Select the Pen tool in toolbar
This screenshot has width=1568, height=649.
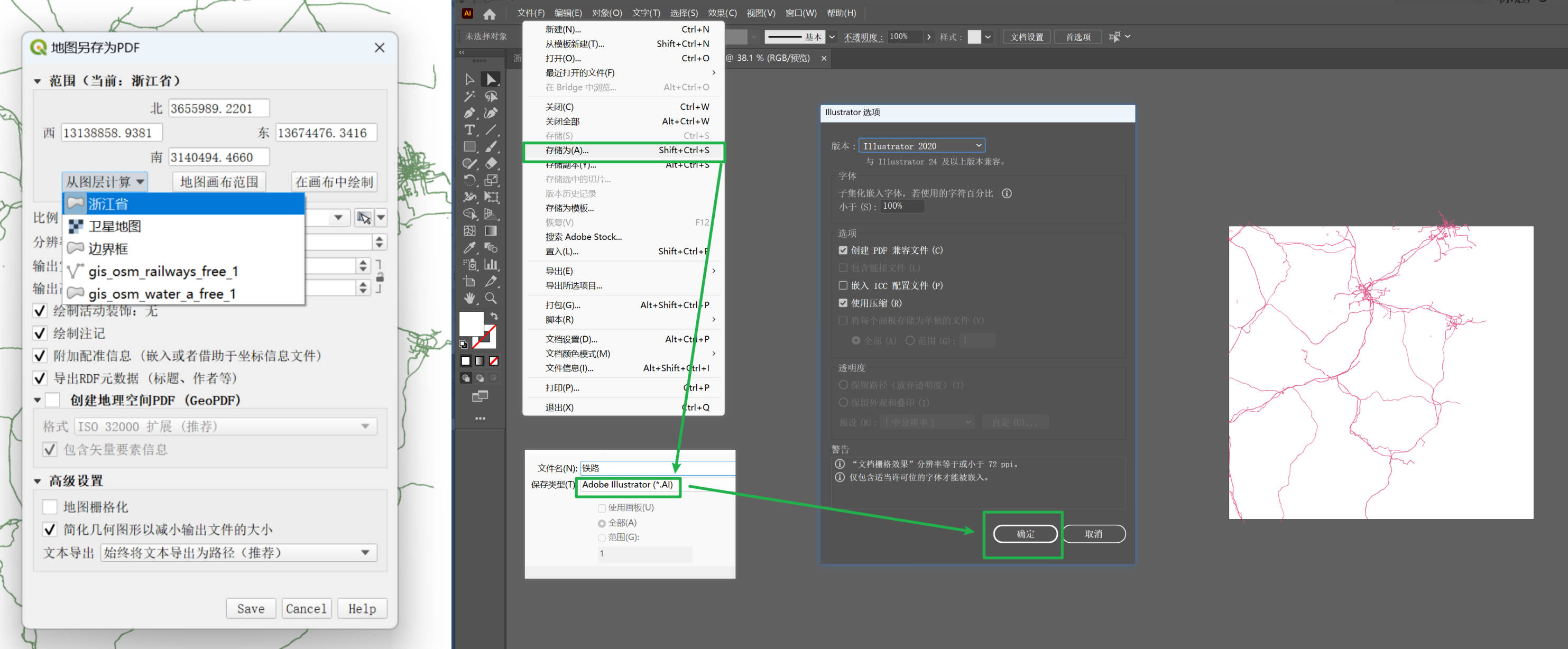(469, 113)
